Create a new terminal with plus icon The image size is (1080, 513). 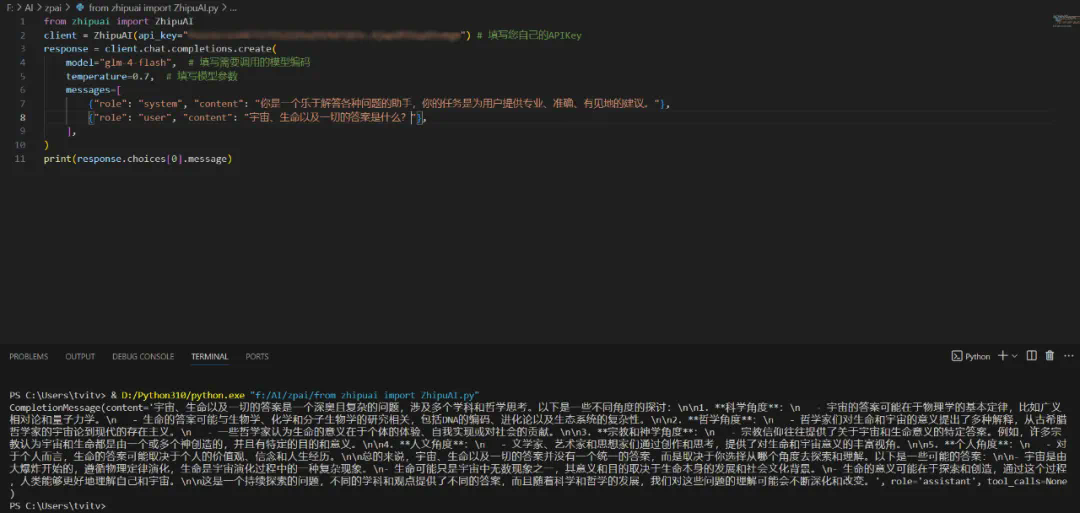click(1002, 356)
